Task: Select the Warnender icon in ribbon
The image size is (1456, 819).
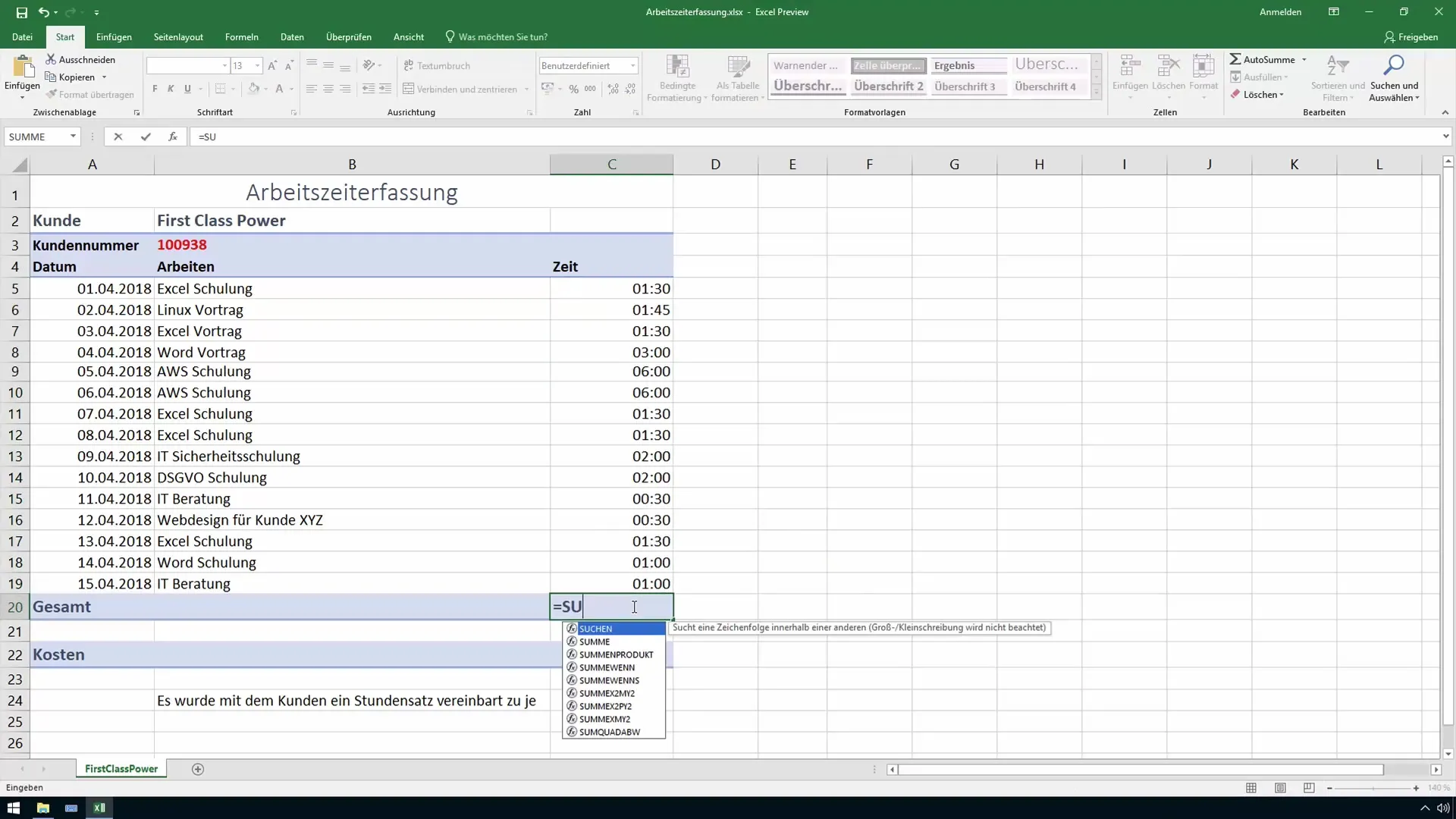Action: [804, 65]
